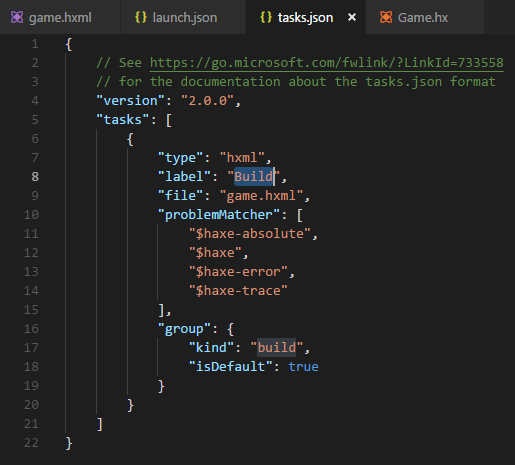Click the "problemMatcher" key text
Viewport: 515px width, 465px height.
tap(219, 215)
